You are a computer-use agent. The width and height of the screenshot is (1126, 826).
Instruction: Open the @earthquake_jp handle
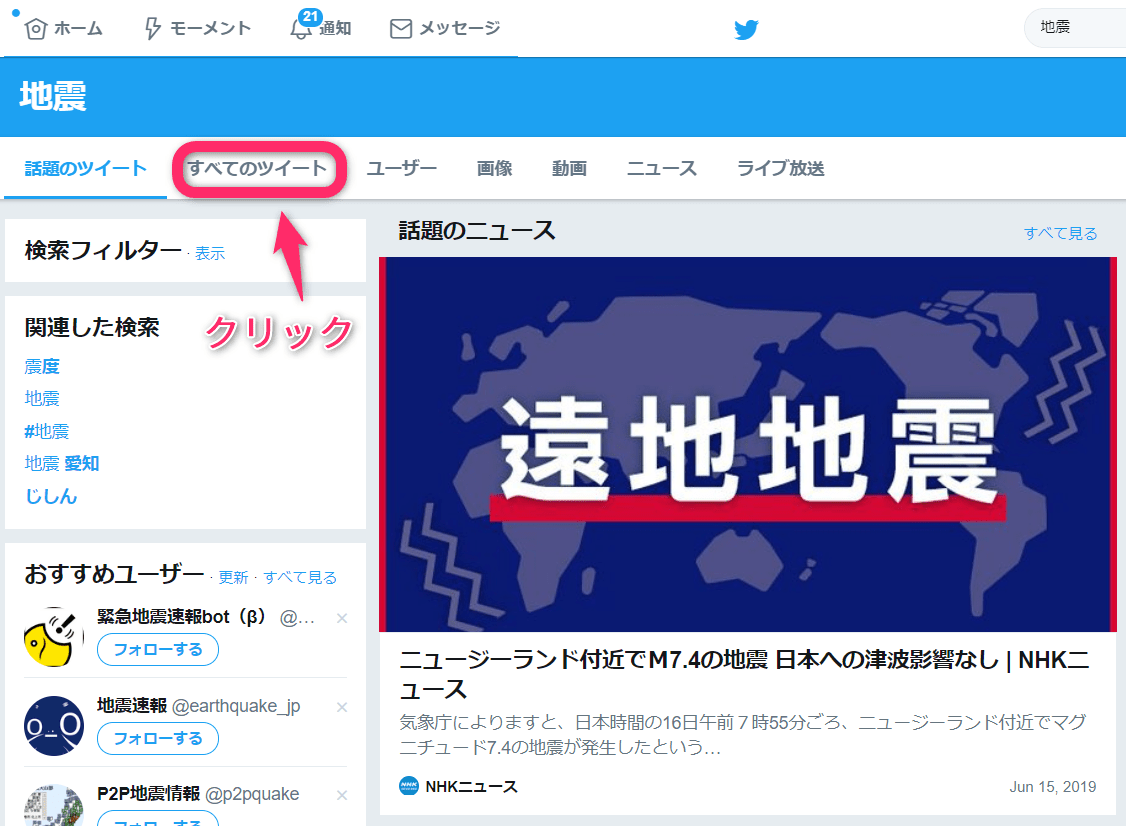click(236, 706)
